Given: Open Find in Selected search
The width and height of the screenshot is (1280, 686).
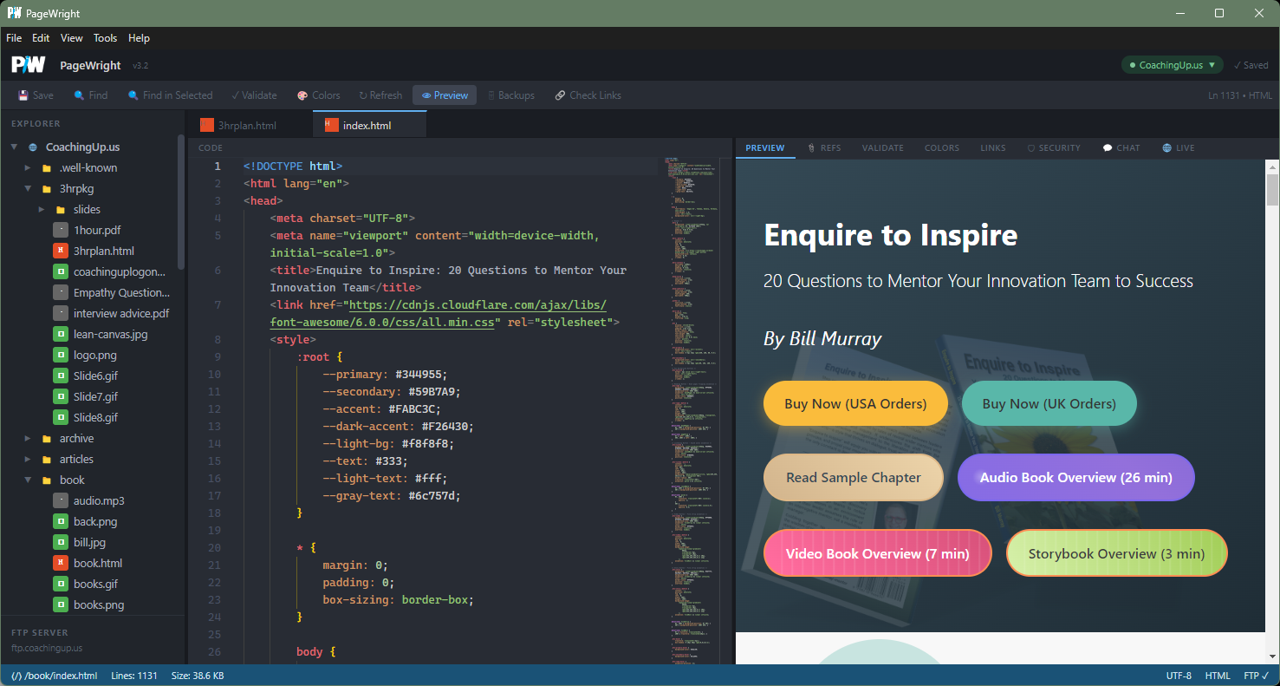Looking at the screenshot, I should (x=170, y=95).
